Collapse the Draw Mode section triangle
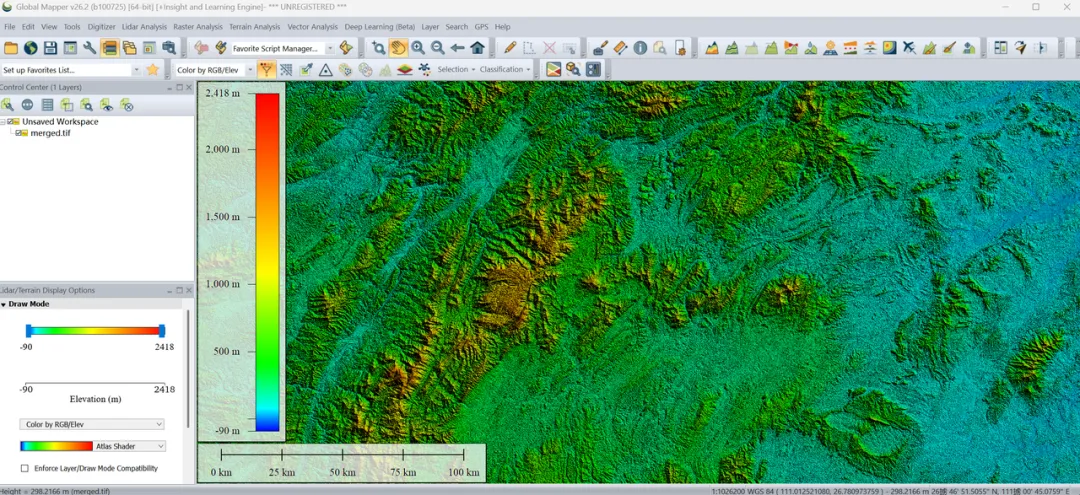Viewport: 1080px width, 495px height. (x=3, y=304)
